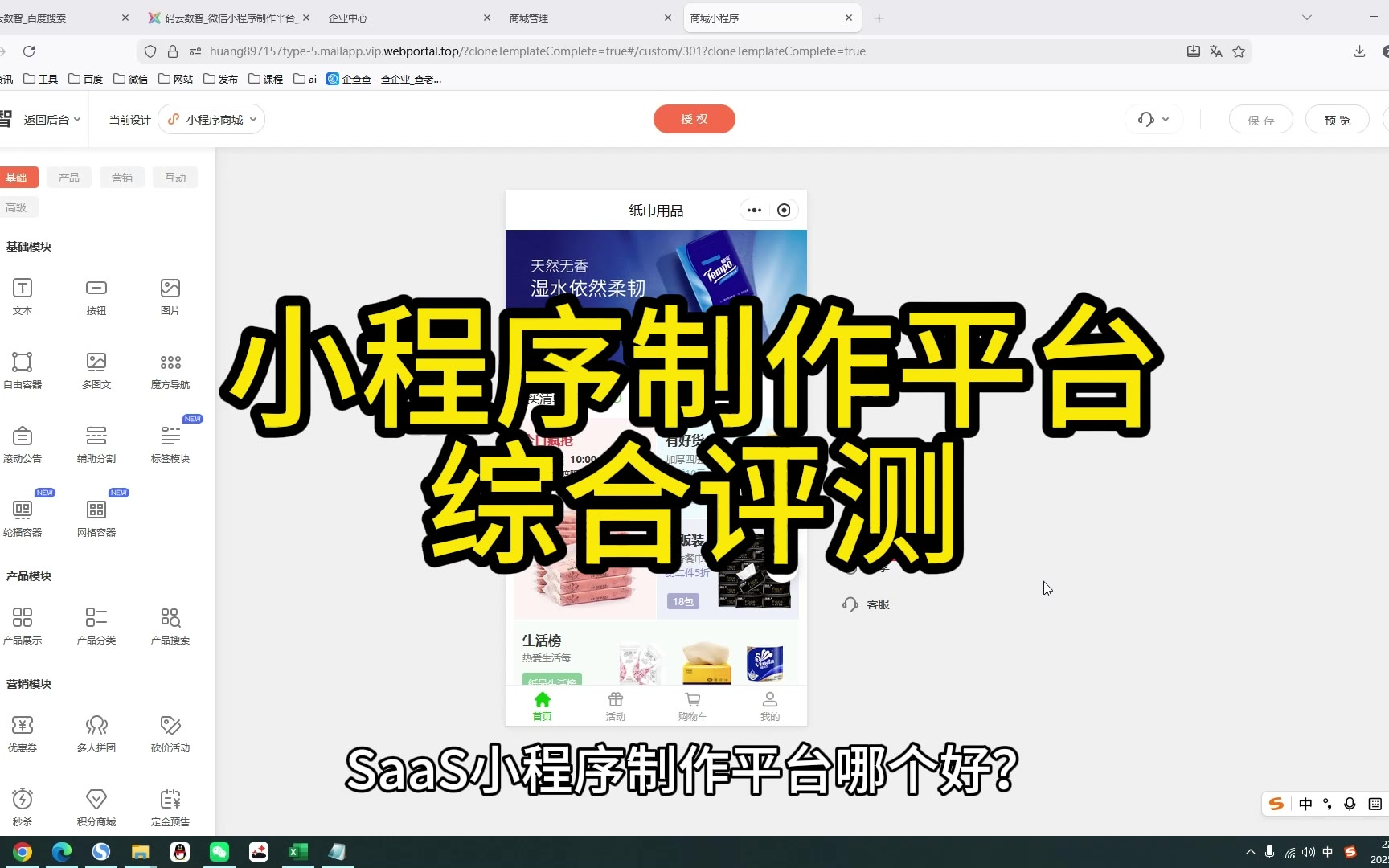Add the 积分商城 points mall module
Screen dimensions: 1389x868
point(96,808)
